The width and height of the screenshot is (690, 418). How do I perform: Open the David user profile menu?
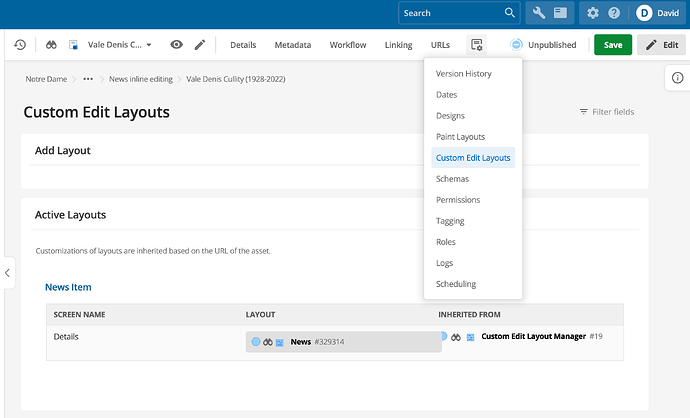click(x=658, y=13)
